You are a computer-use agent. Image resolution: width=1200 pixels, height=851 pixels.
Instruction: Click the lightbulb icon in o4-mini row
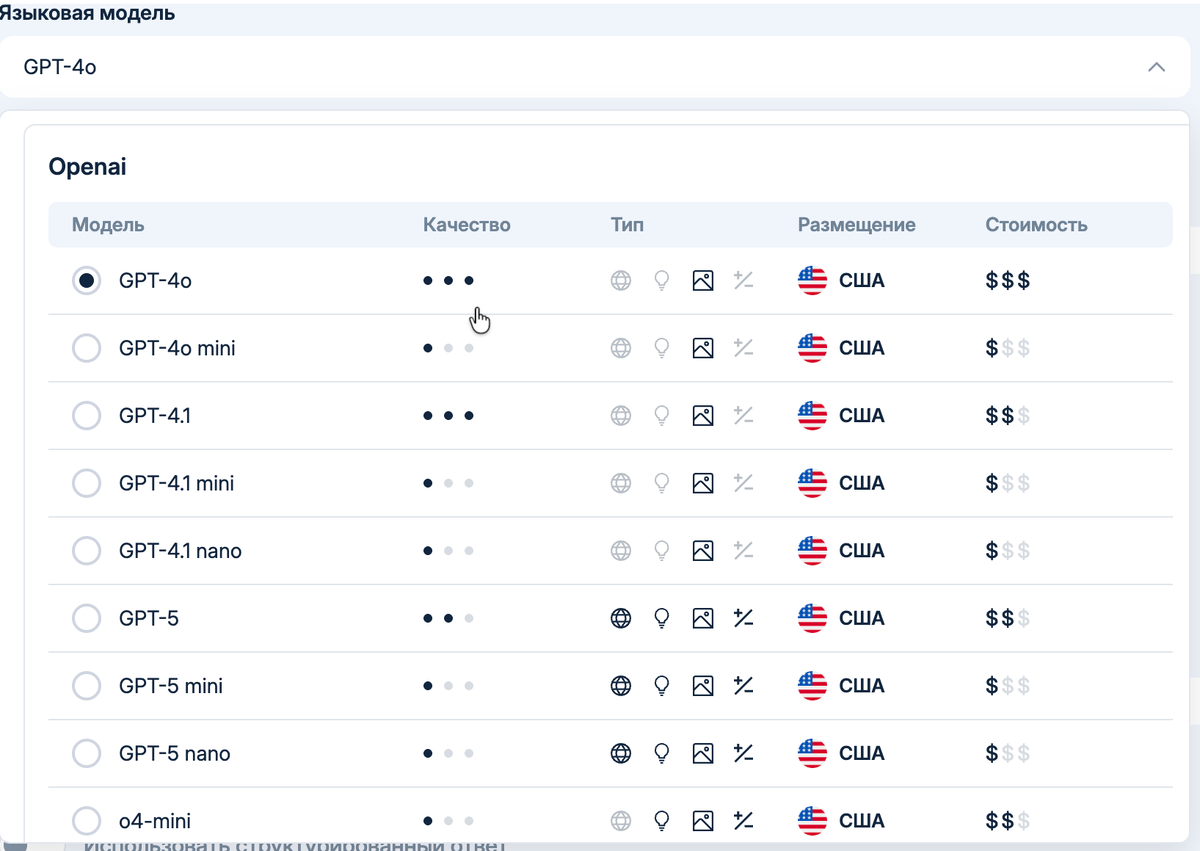click(661, 821)
